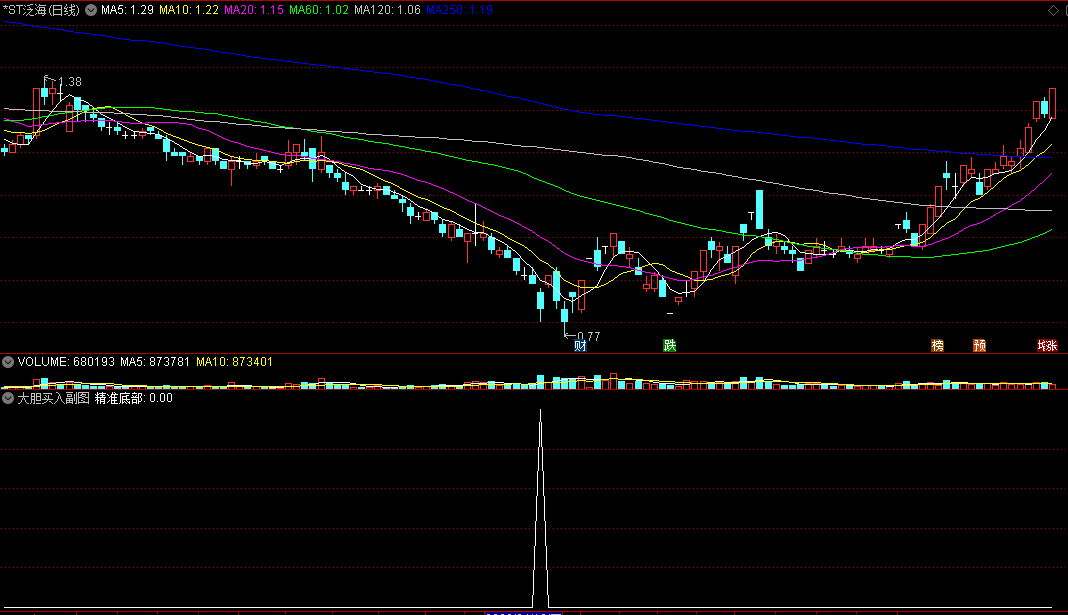Select the magenta MA20: 1.15 label

point(253,10)
